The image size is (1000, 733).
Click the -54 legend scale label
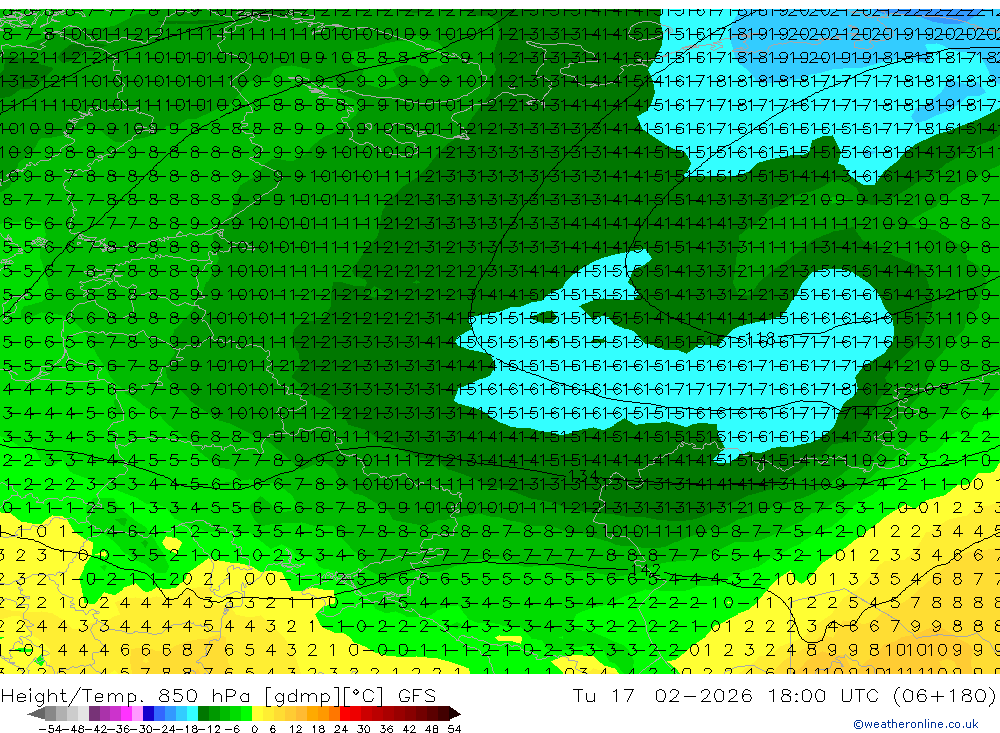50,729
